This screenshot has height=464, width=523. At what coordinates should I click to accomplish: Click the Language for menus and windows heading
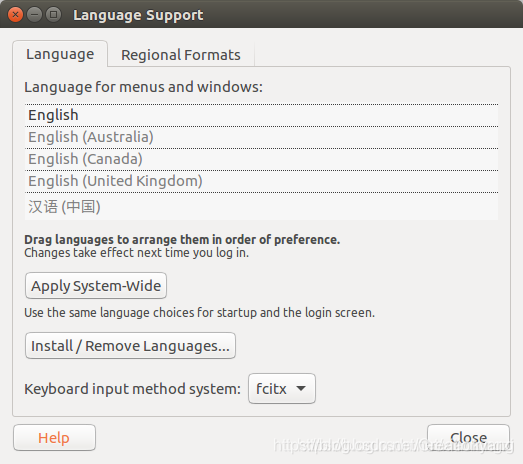pos(143,87)
